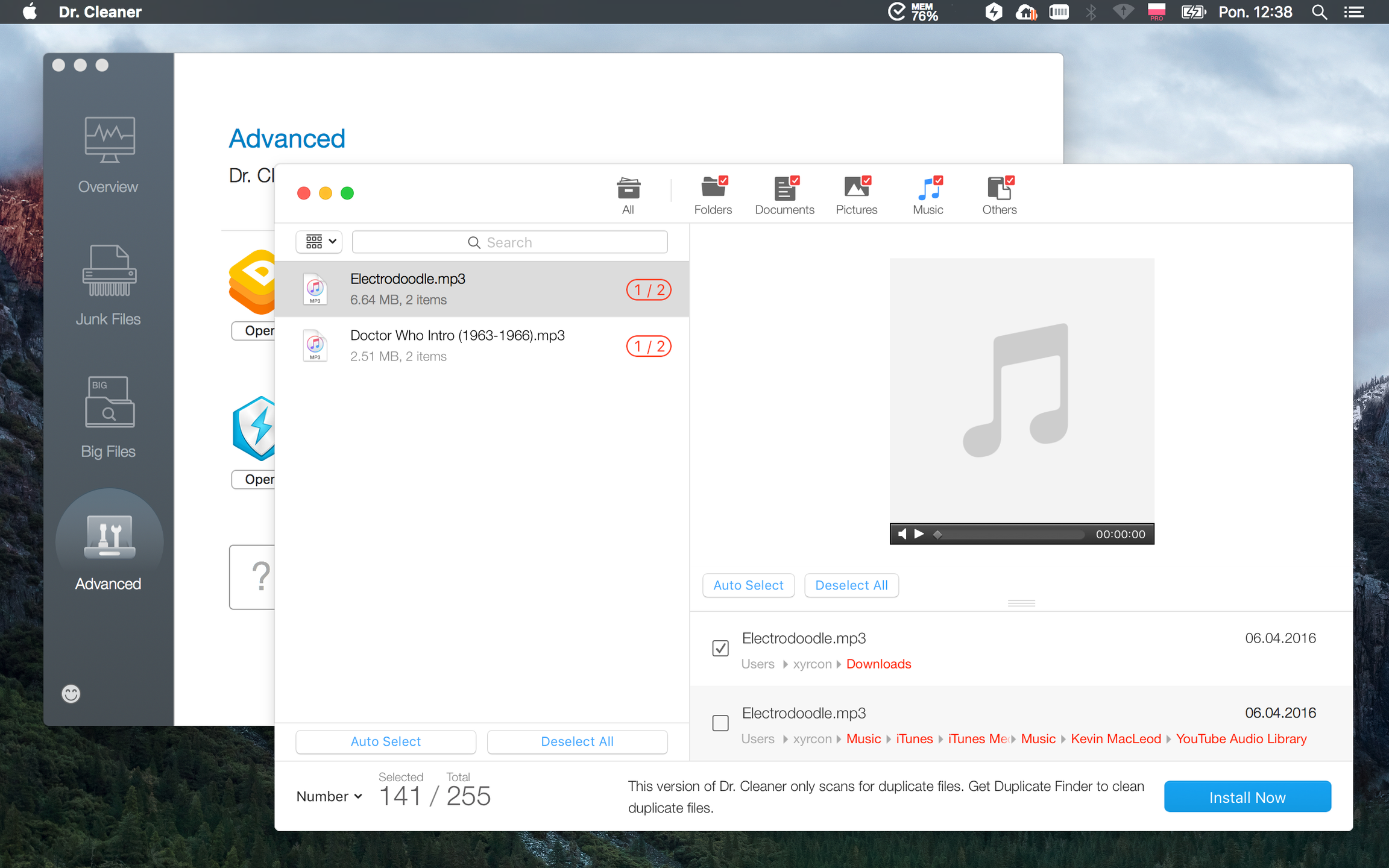Click the Bluetooth menu bar icon
Viewport: 1389px width, 868px height.
(x=1091, y=12)
